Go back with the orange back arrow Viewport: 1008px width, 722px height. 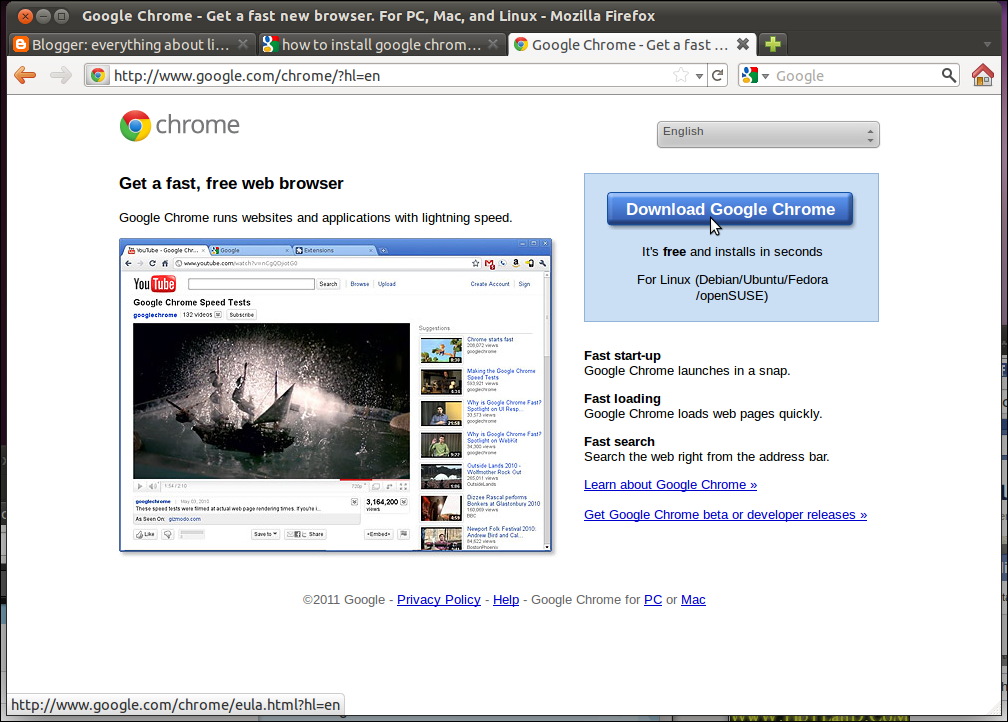click(25, 75)
